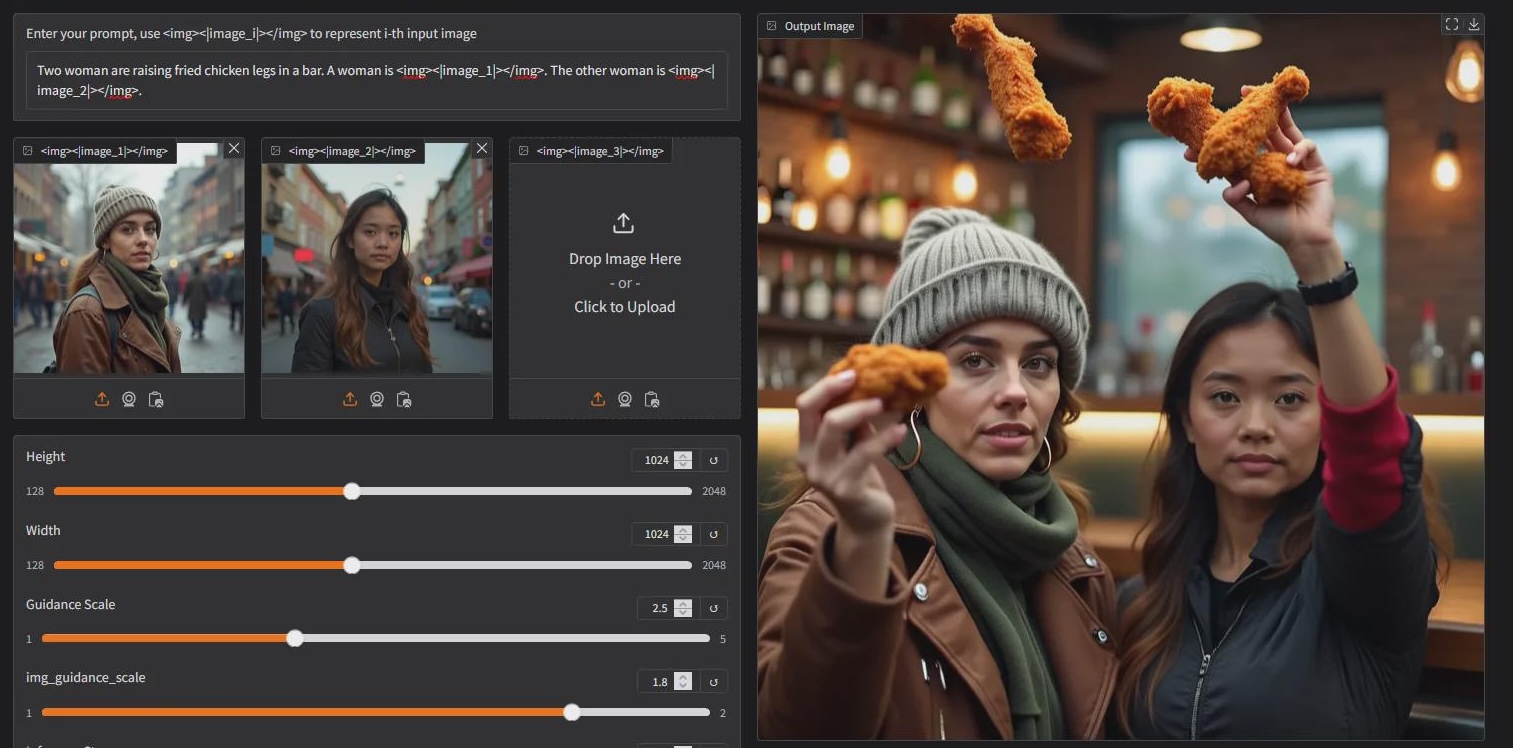Increment Guidance Scale using the up arrow
This screenshot has width=1513, height=748.
(x=683, y=604)
